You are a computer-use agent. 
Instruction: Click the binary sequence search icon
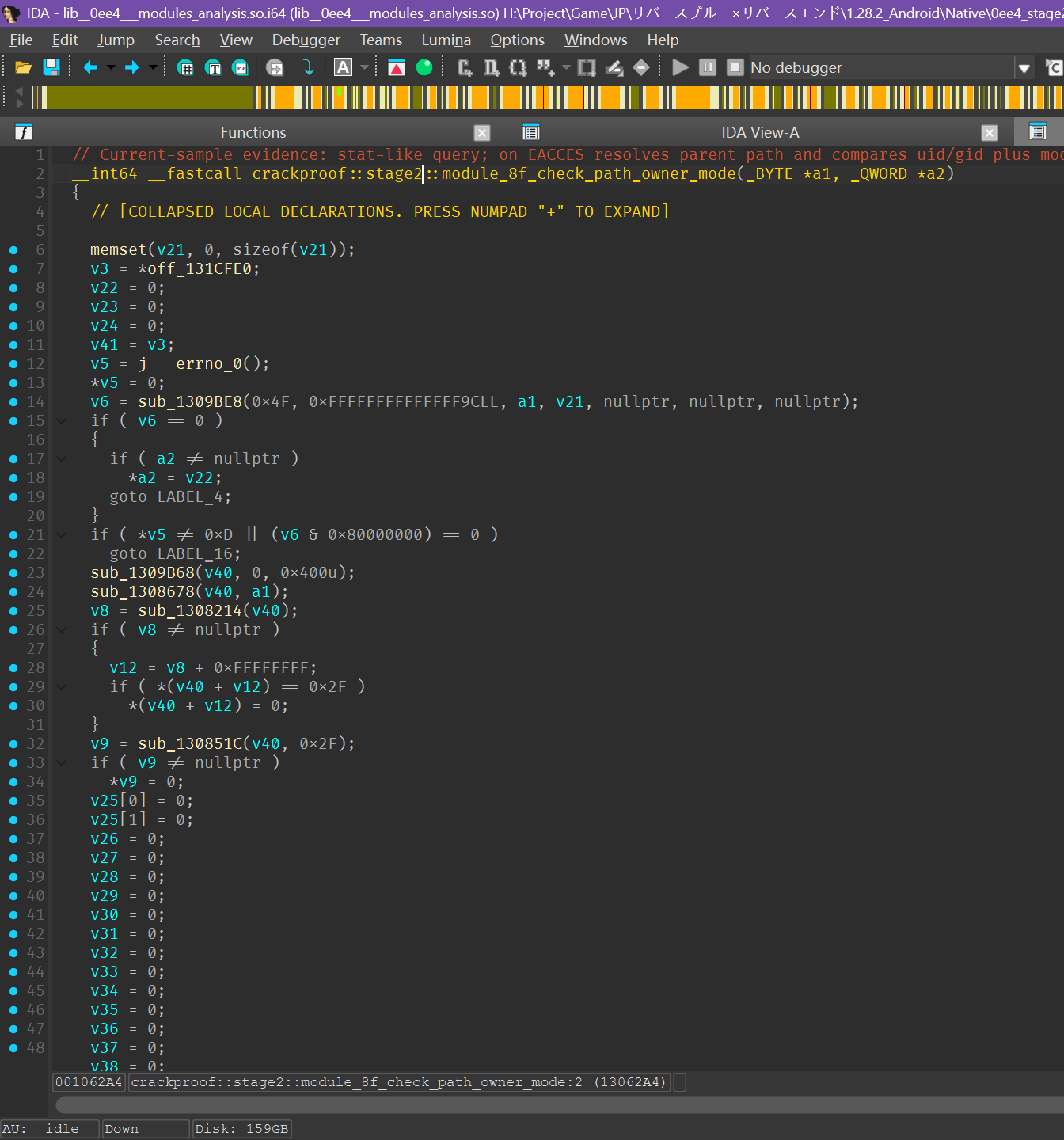click(x=241, y=68)
